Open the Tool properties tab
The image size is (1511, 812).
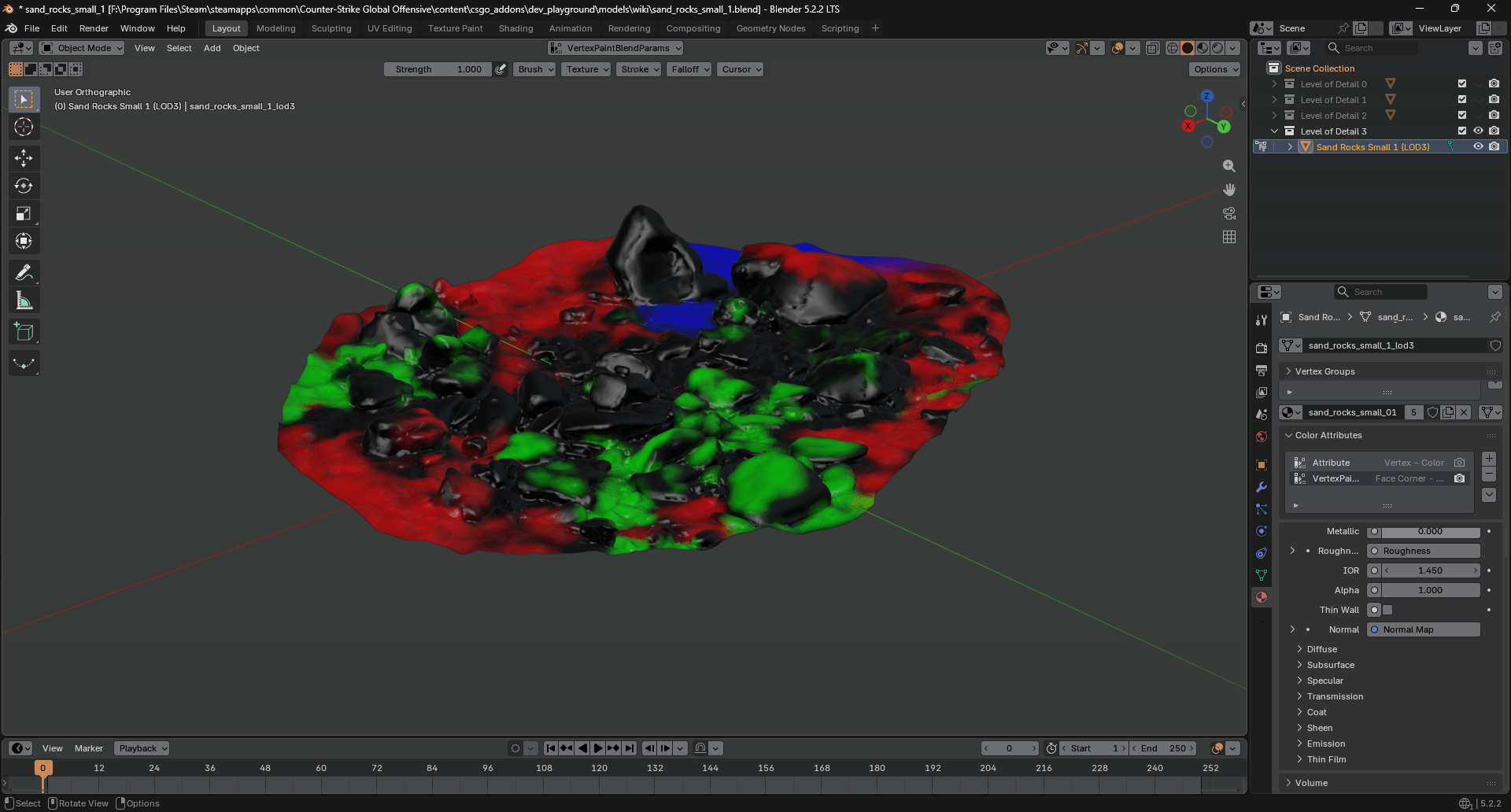[x=1262, y=320]
